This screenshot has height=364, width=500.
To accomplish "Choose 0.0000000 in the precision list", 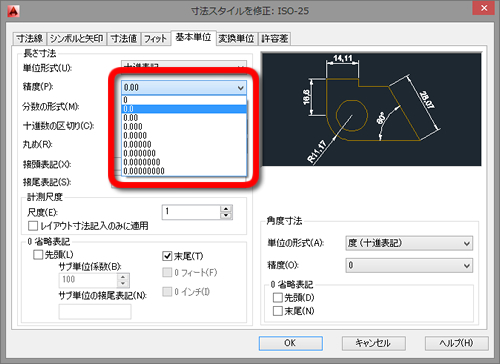I will tap(184, 162).
